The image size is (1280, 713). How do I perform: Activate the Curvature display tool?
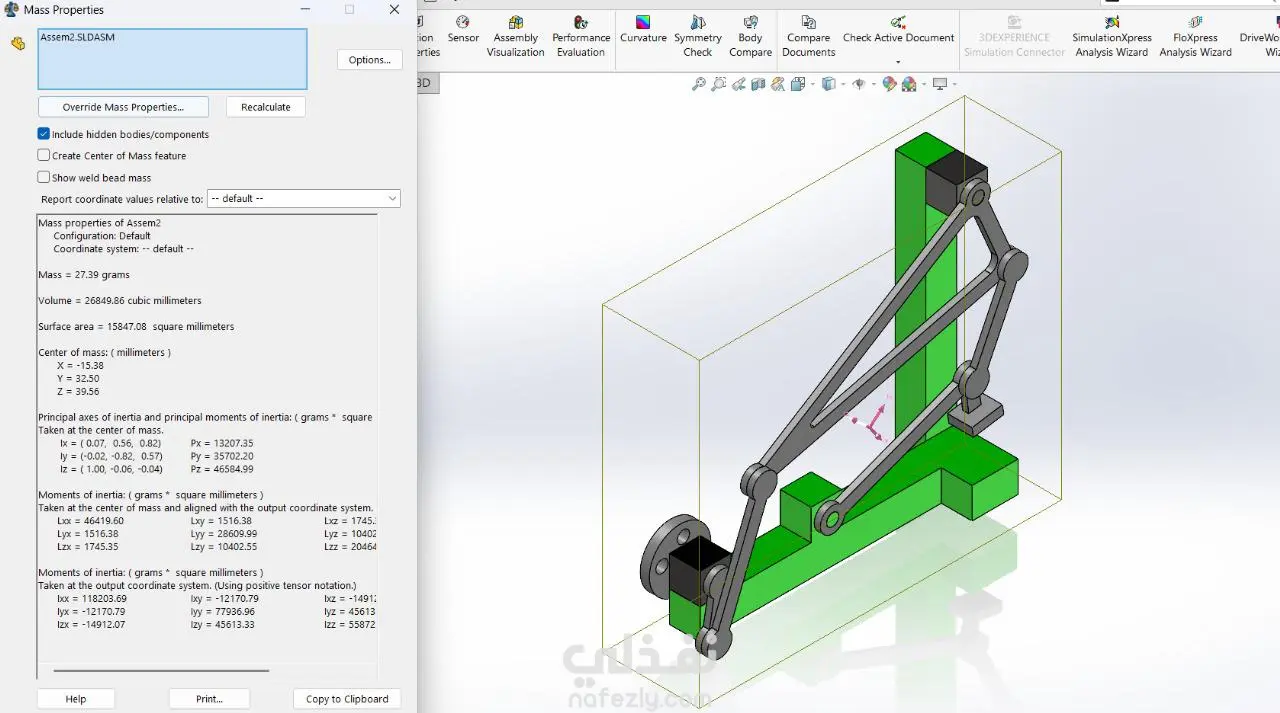pos(643,30)
